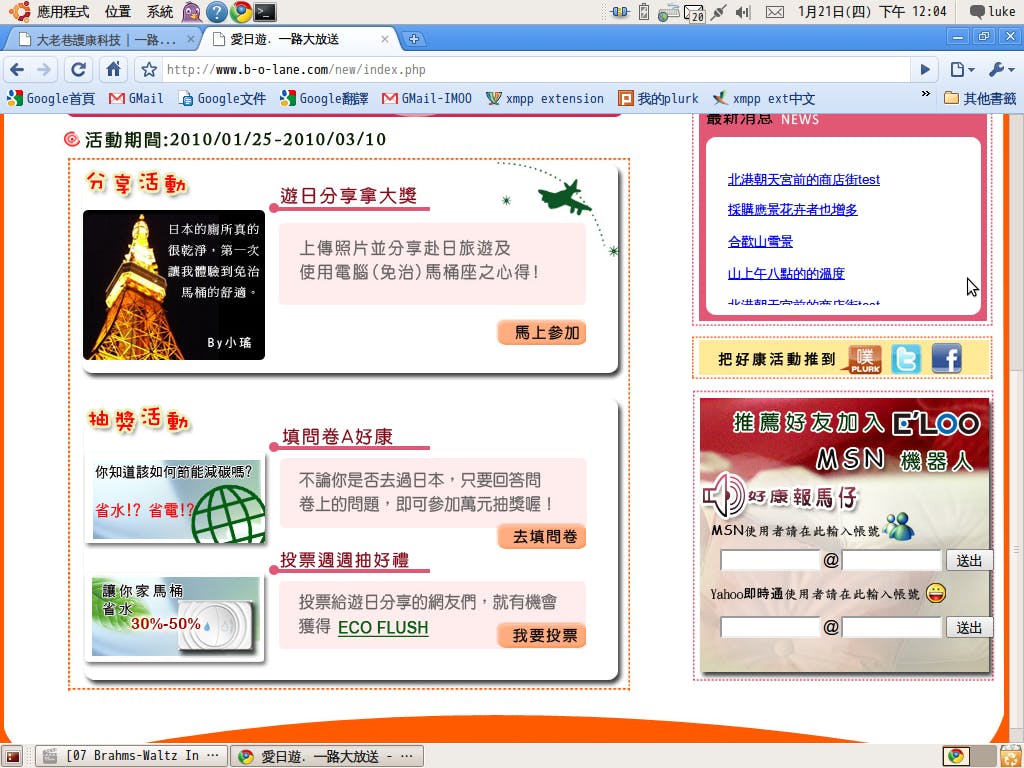Open the 北港朝天宮前的商店街test news link
The height and width of the screenshot is (768, 1024).
[x=803, y=180]
